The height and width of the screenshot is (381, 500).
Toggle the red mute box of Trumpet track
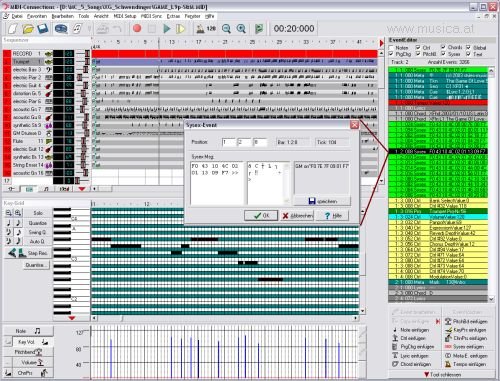[x=7, y=62]
